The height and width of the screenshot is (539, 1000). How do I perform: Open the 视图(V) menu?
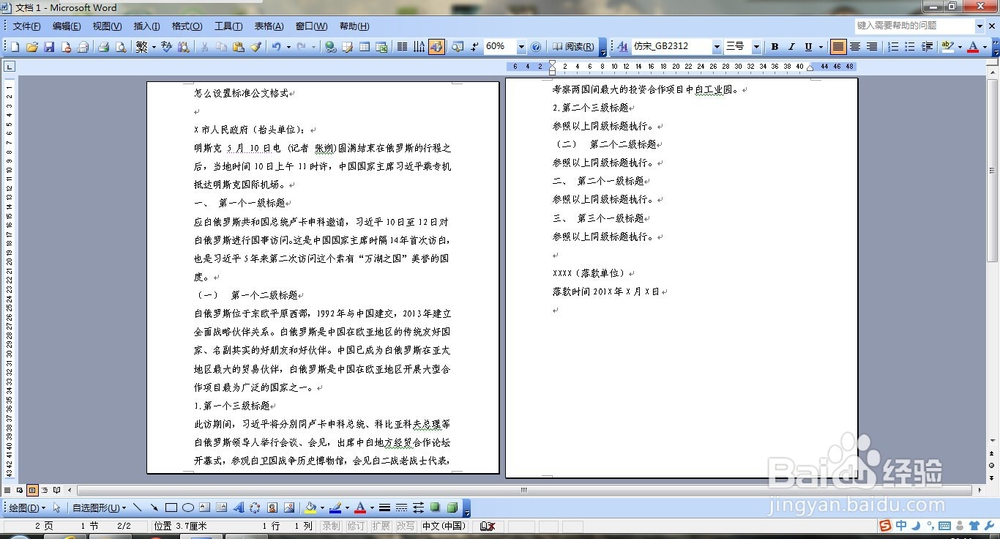107,26
